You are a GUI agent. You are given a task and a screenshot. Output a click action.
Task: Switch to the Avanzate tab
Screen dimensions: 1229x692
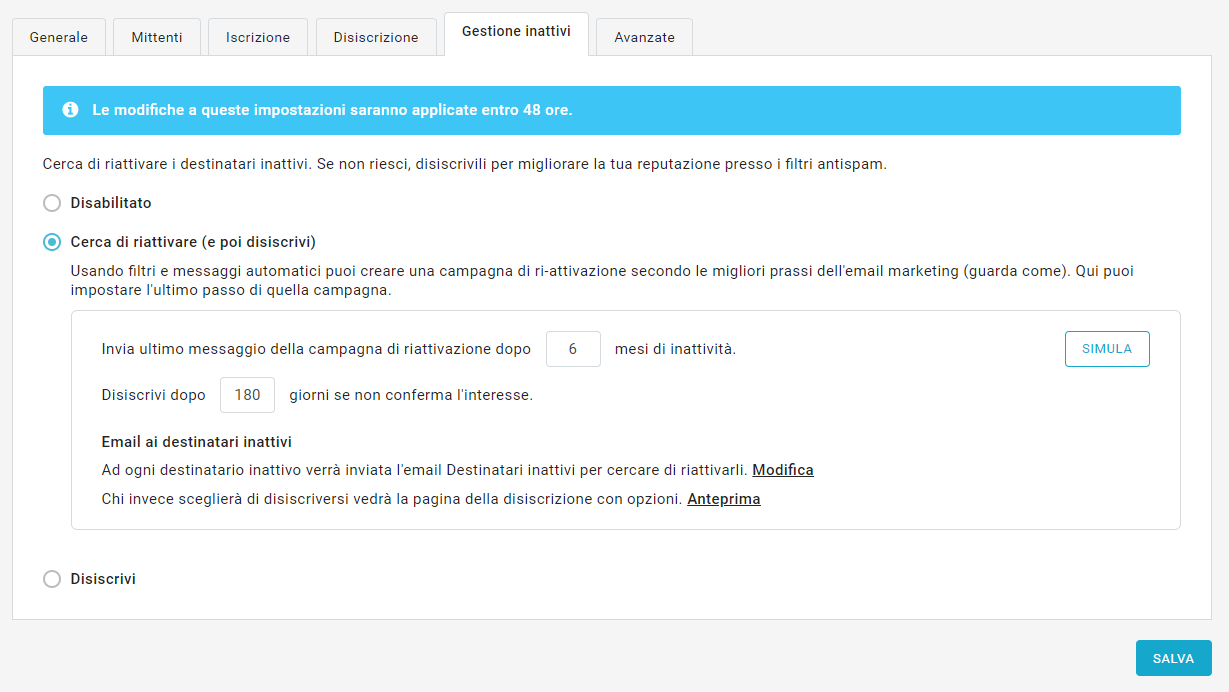pos(644,37)
